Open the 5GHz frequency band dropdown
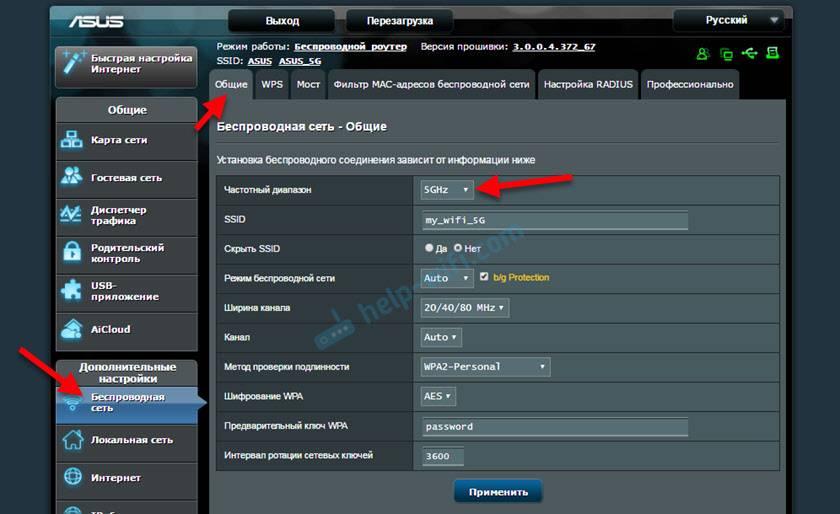 (x=447, y=189)
